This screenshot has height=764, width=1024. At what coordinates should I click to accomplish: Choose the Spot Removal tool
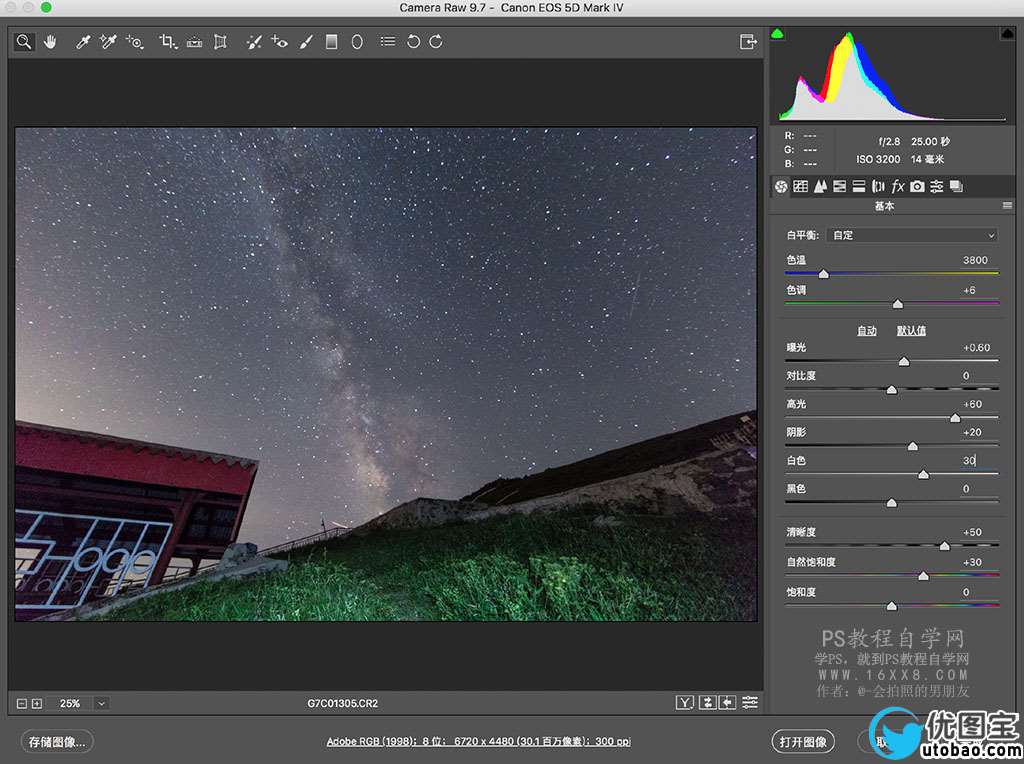(x=254, y=42)
